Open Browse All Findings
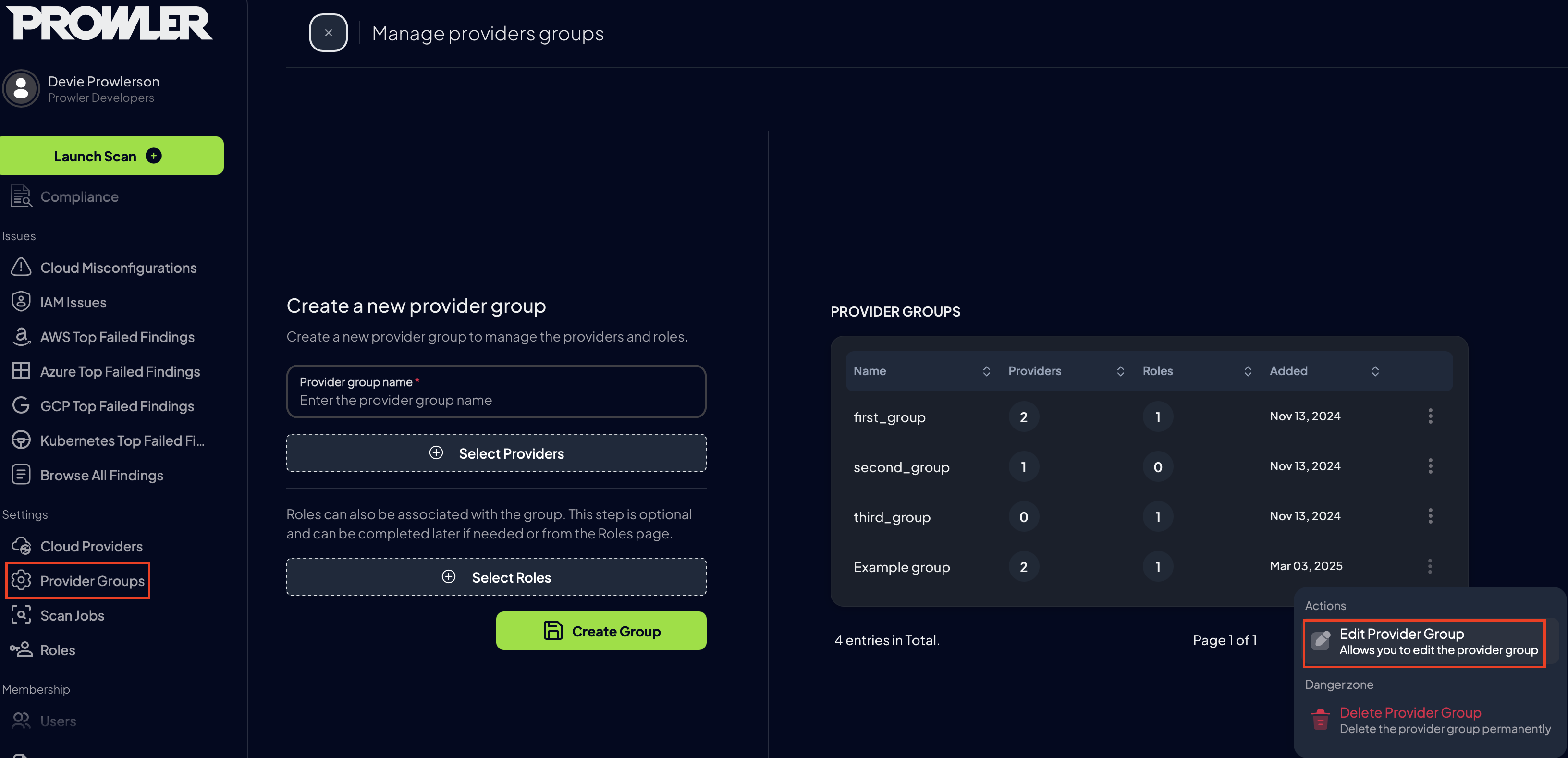This screenshot has height=758, width=1568. [x=102, y=475]
